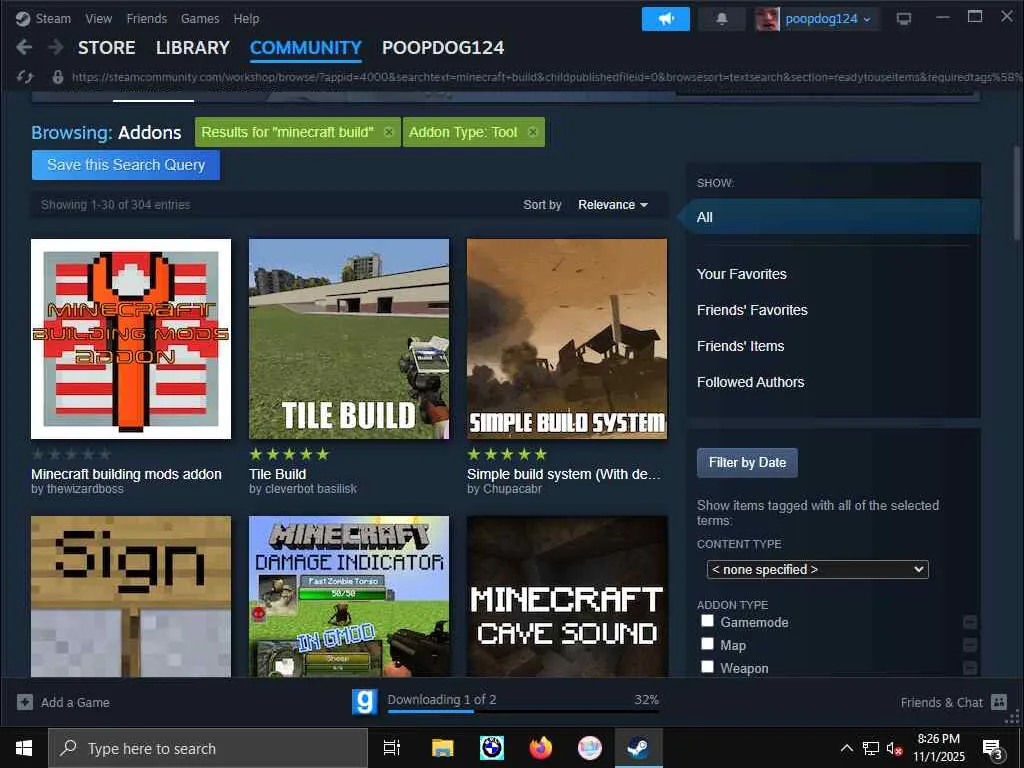The height and width of the screenshot is (768, 1024).
Task: Click the padlock site security icon
Action: 57,77
